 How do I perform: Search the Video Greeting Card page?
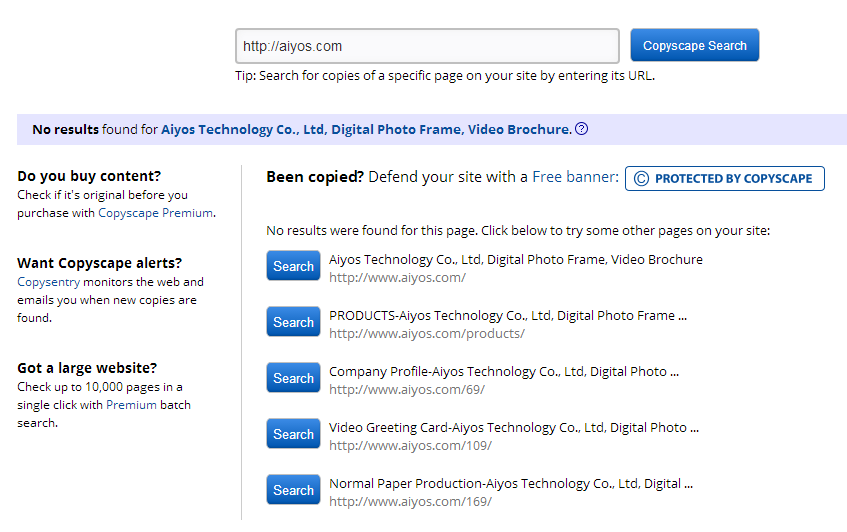pos(293,434)
